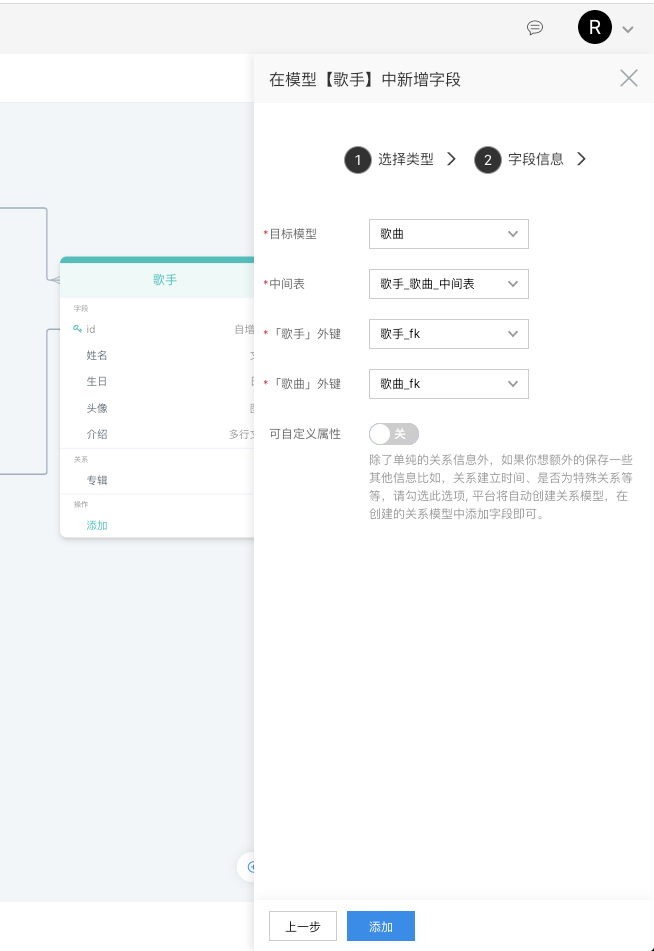
Task: Expand the 「歌手」外键 dropdown
Action: (x=448, y=334)
